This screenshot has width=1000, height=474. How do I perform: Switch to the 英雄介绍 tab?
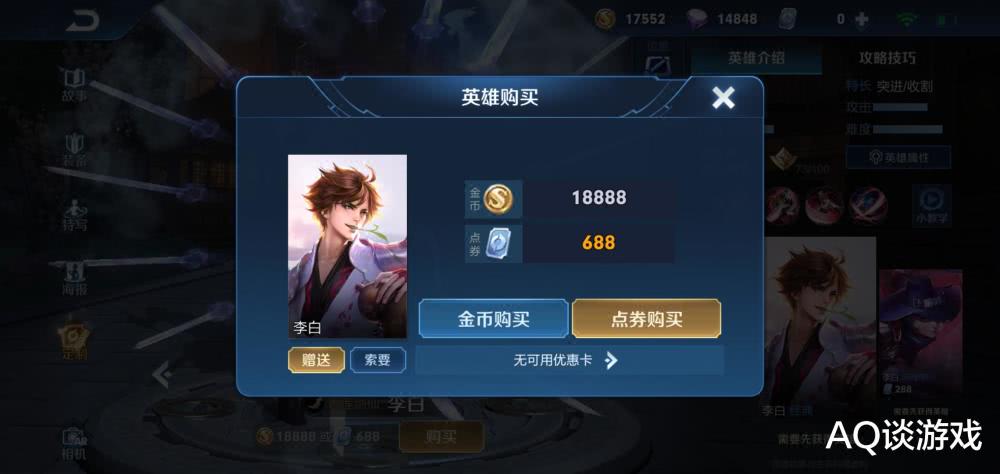pos(756,58)
